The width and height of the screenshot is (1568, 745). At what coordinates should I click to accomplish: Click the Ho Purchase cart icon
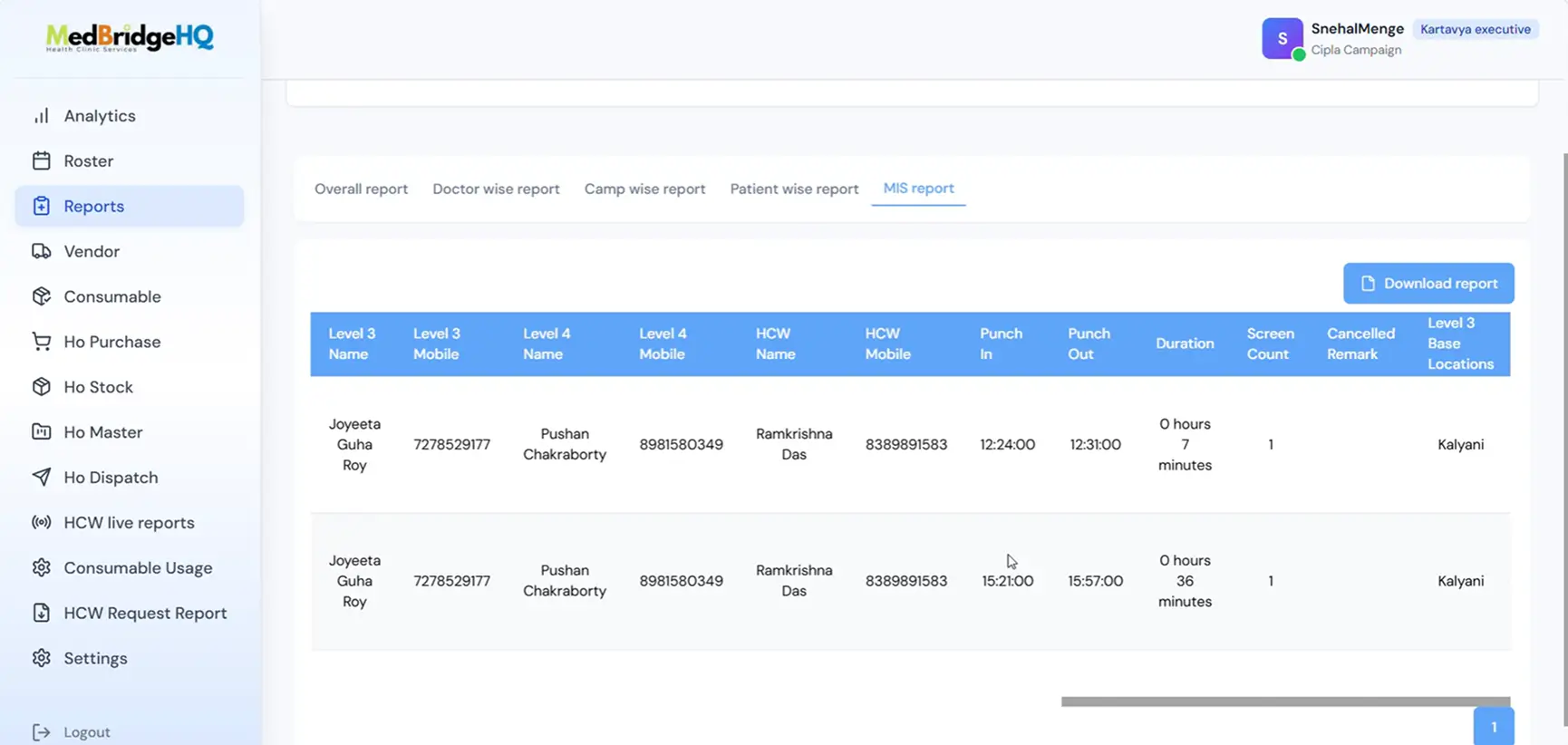(42, 342)
